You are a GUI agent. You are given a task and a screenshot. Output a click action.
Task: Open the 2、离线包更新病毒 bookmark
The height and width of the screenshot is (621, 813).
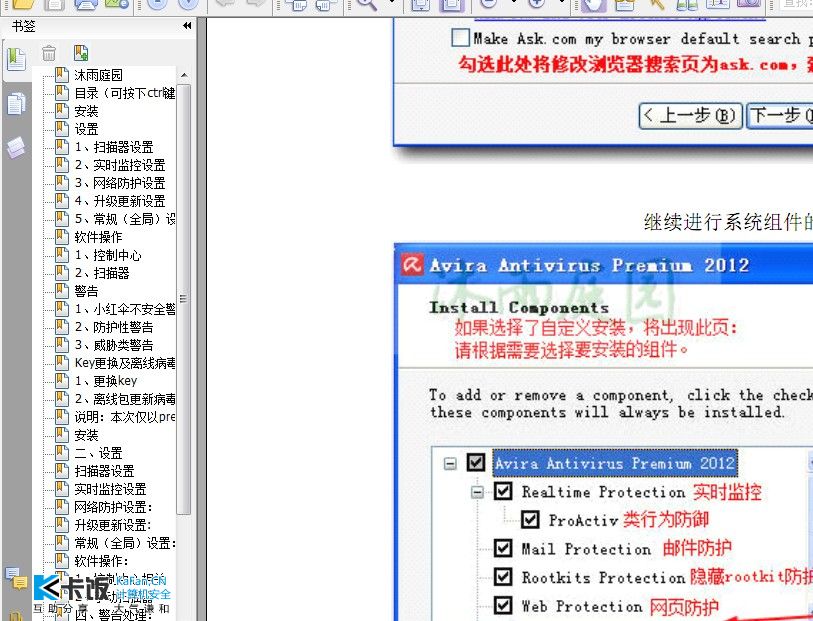tap(124, 399)
